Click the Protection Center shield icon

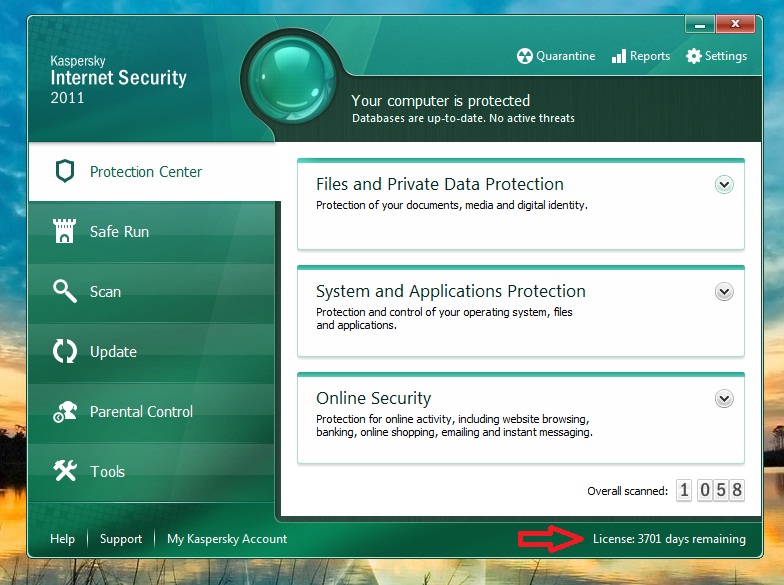point(65,171)
